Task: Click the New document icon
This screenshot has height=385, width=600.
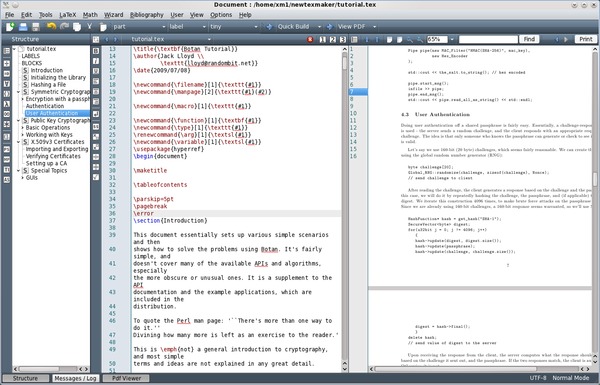Action: (x=10, y=26)
